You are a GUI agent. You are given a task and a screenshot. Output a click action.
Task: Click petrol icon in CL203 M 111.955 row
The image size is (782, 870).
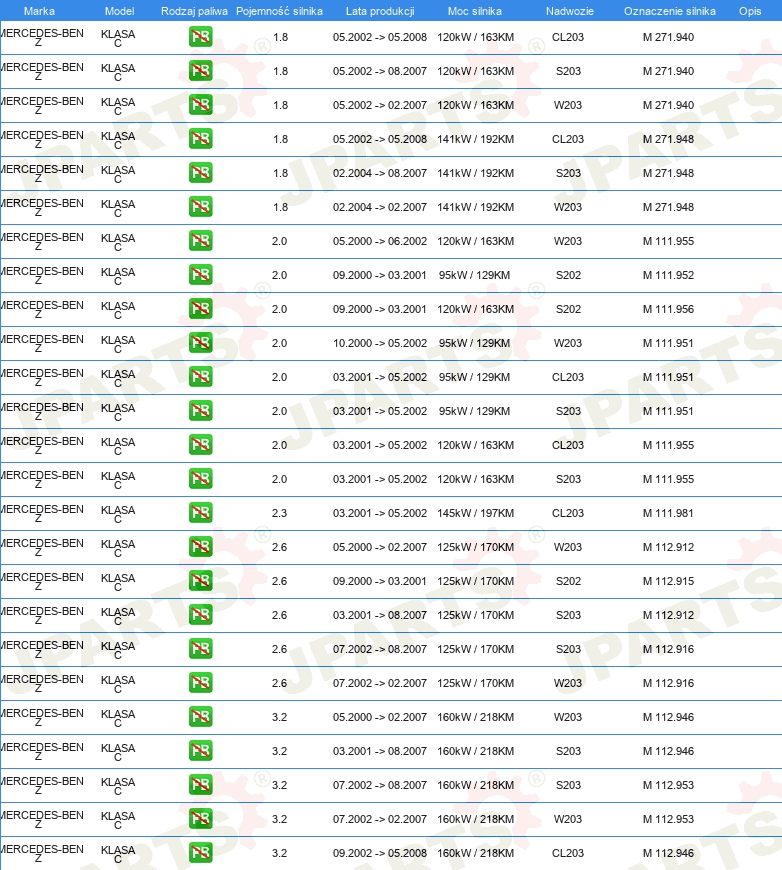pyautogui.click(x=200, y=445)
